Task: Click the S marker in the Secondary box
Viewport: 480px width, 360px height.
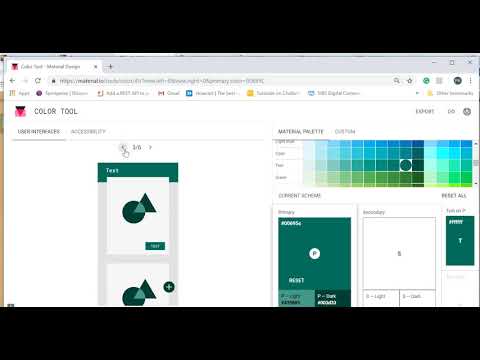Action: (x=399, y=254)
